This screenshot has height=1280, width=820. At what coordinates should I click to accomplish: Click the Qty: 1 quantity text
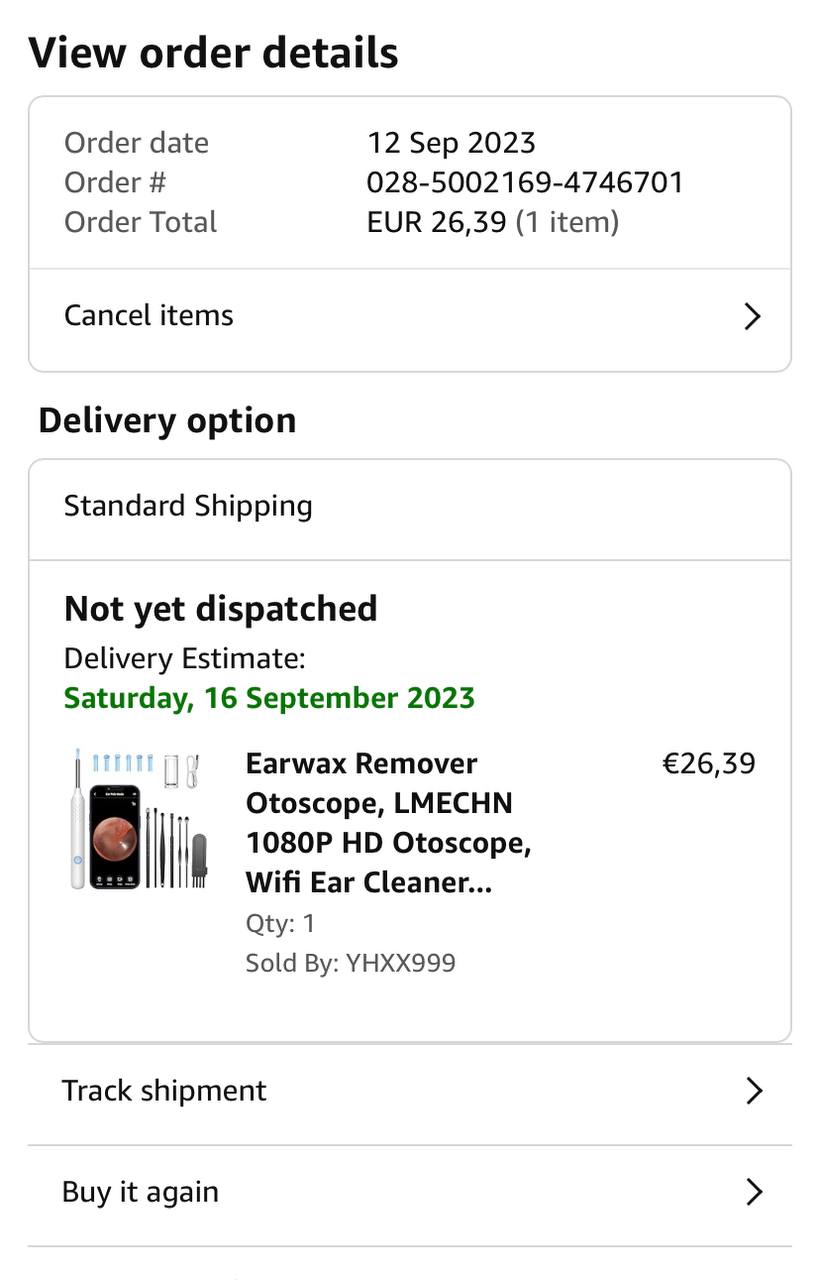point(280,923)
